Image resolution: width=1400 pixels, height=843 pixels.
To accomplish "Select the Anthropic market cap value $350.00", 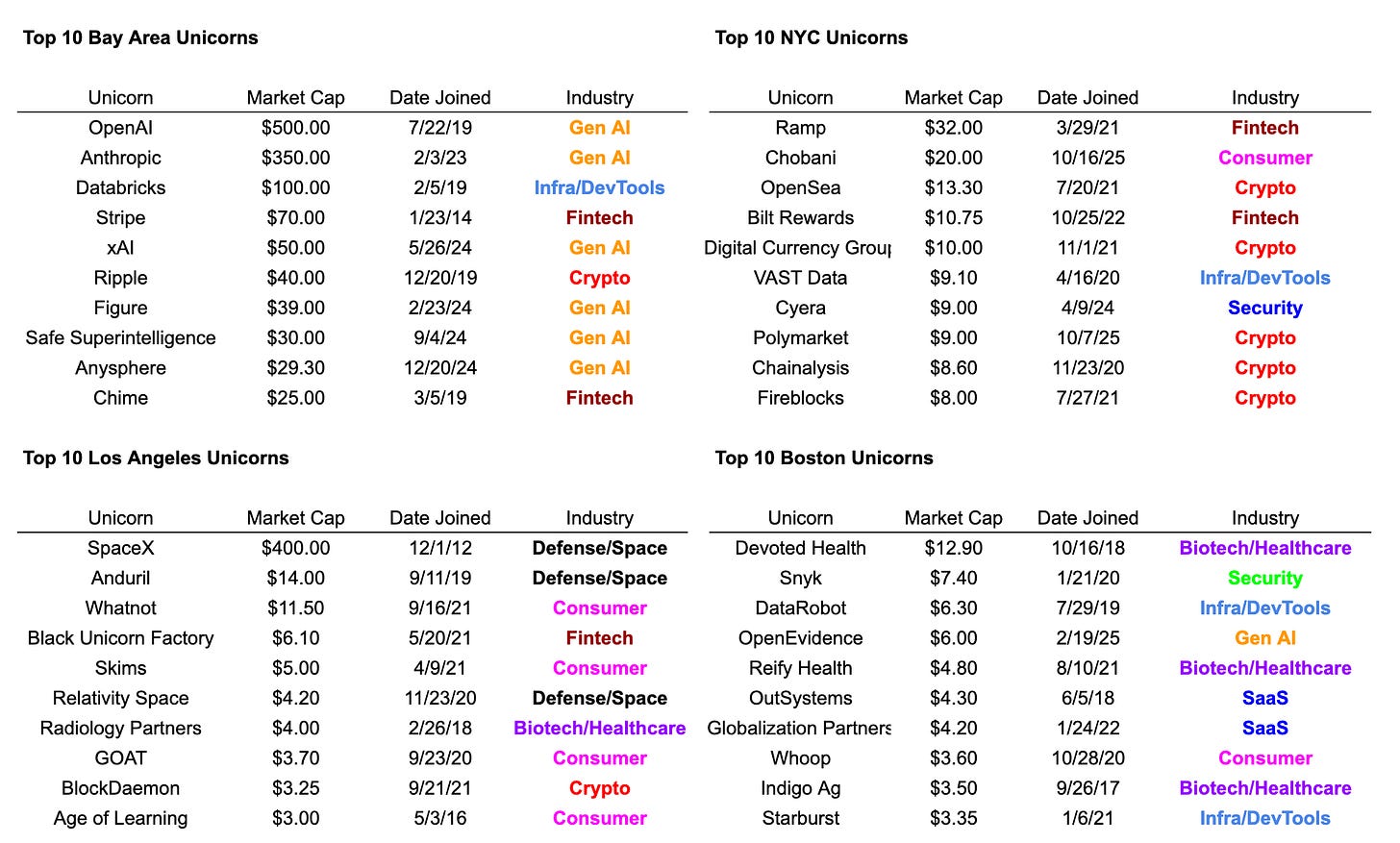I will [295, 158].
